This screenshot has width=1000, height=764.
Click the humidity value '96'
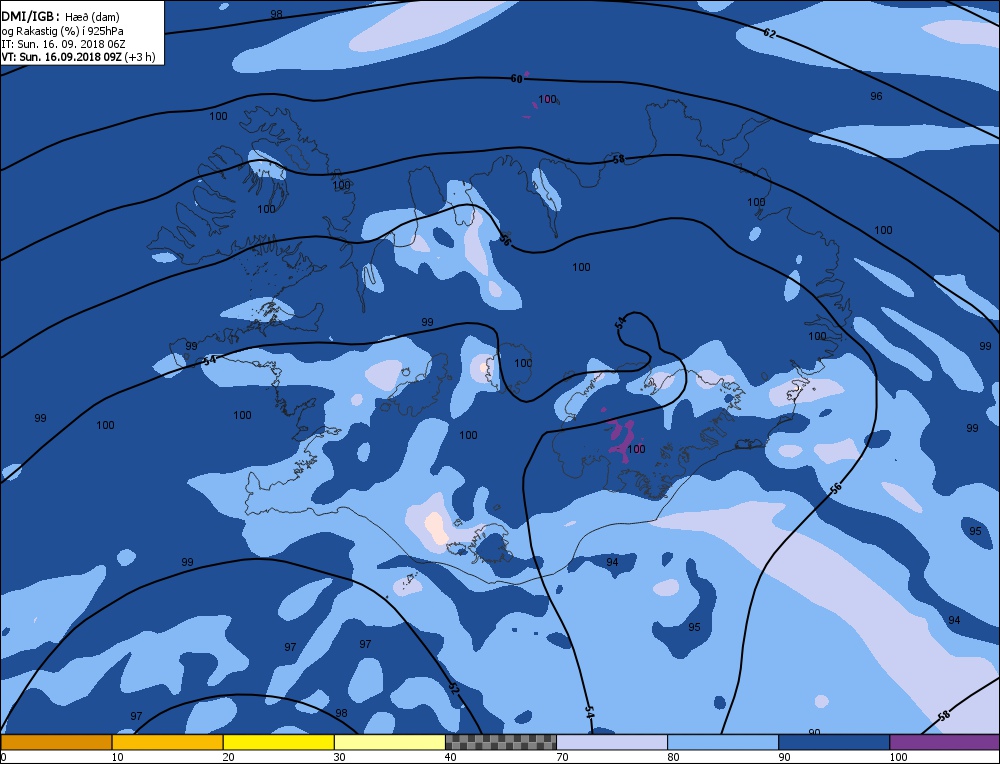[876, 96]
